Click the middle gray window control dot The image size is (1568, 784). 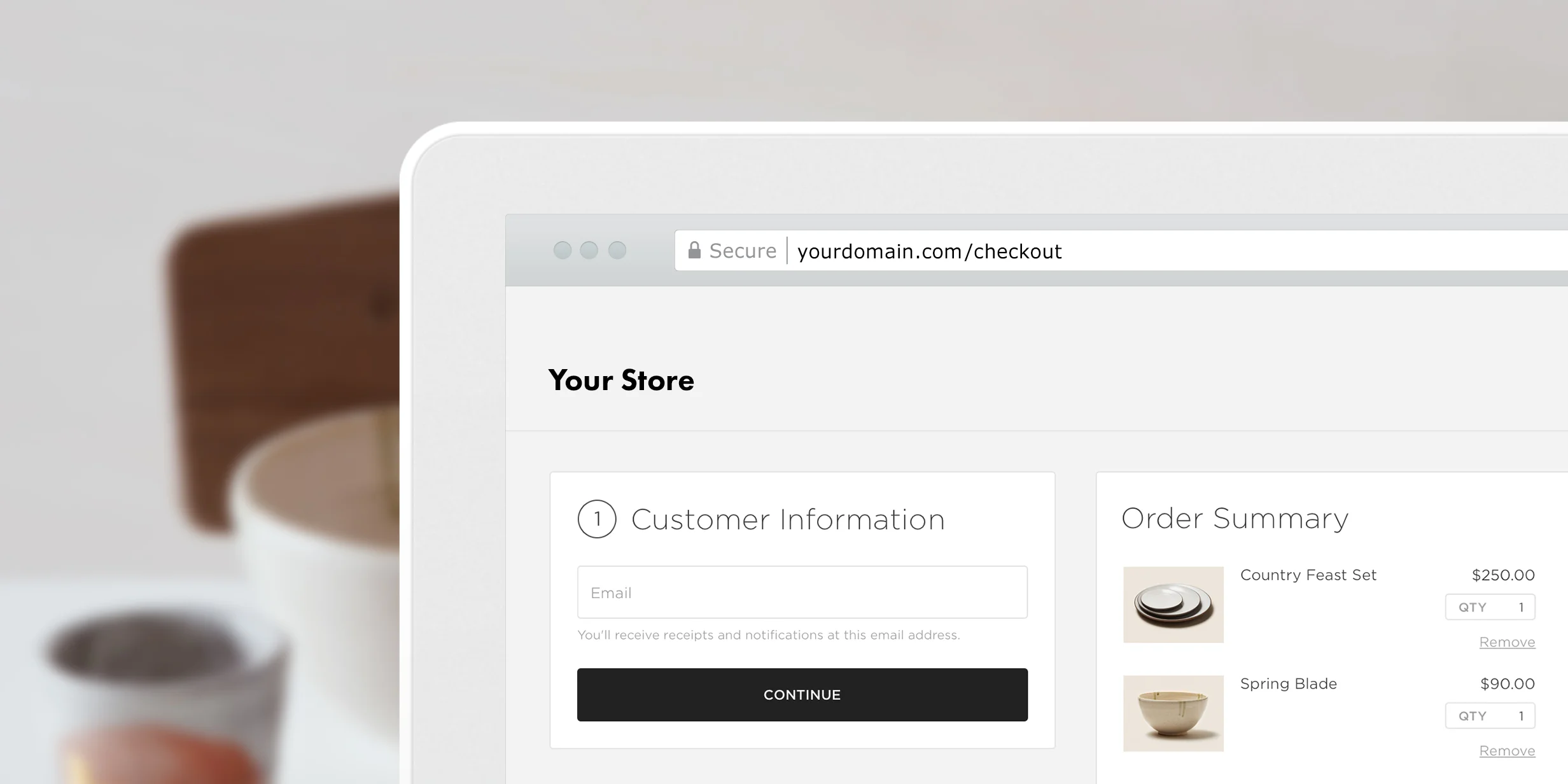[x=589, y=250]
